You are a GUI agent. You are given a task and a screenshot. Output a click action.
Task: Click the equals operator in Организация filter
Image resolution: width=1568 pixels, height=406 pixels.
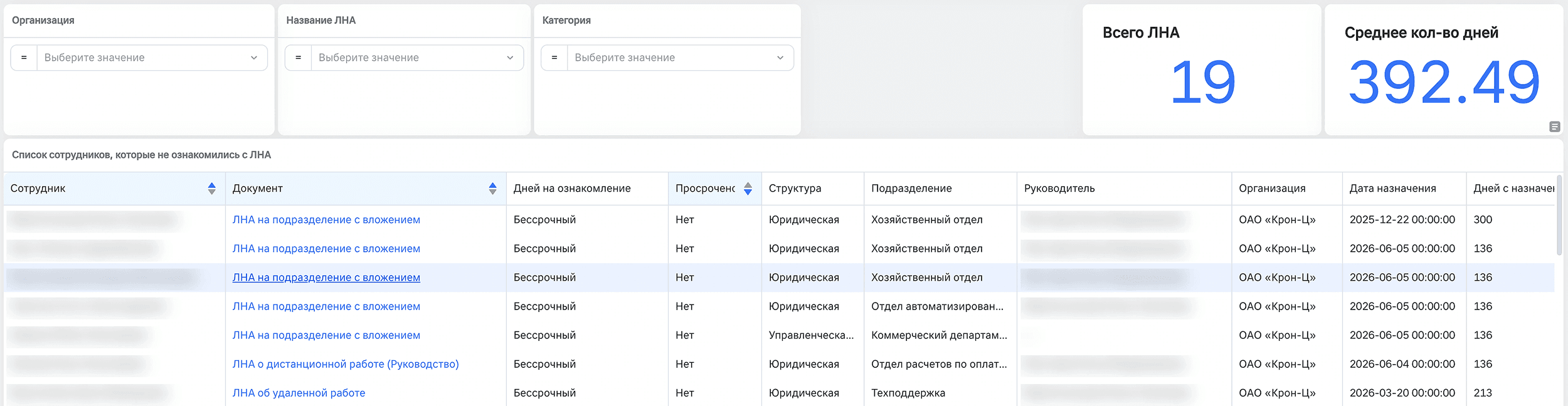click(24, 58)
